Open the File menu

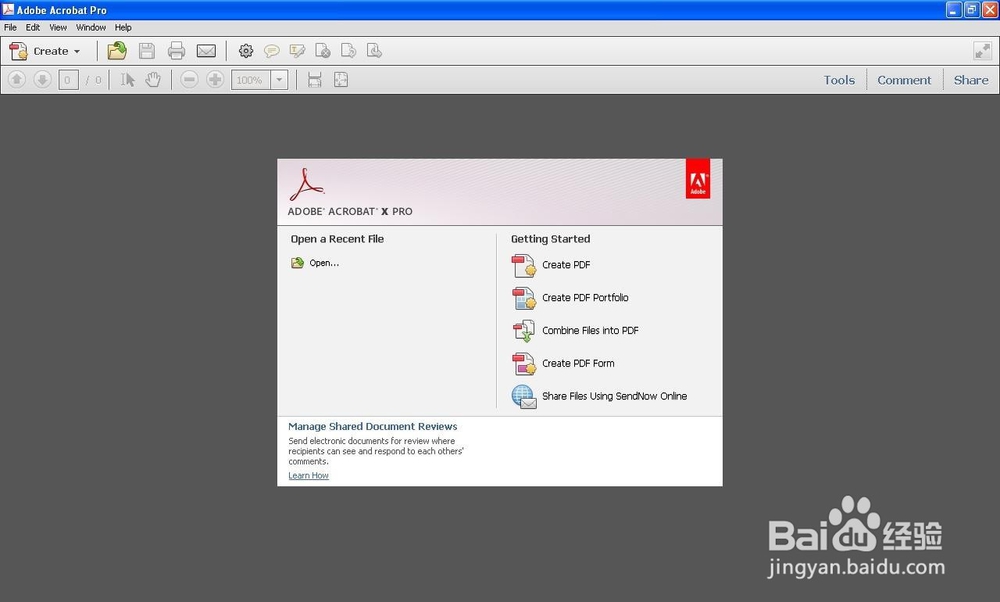[x=10, y=27]
